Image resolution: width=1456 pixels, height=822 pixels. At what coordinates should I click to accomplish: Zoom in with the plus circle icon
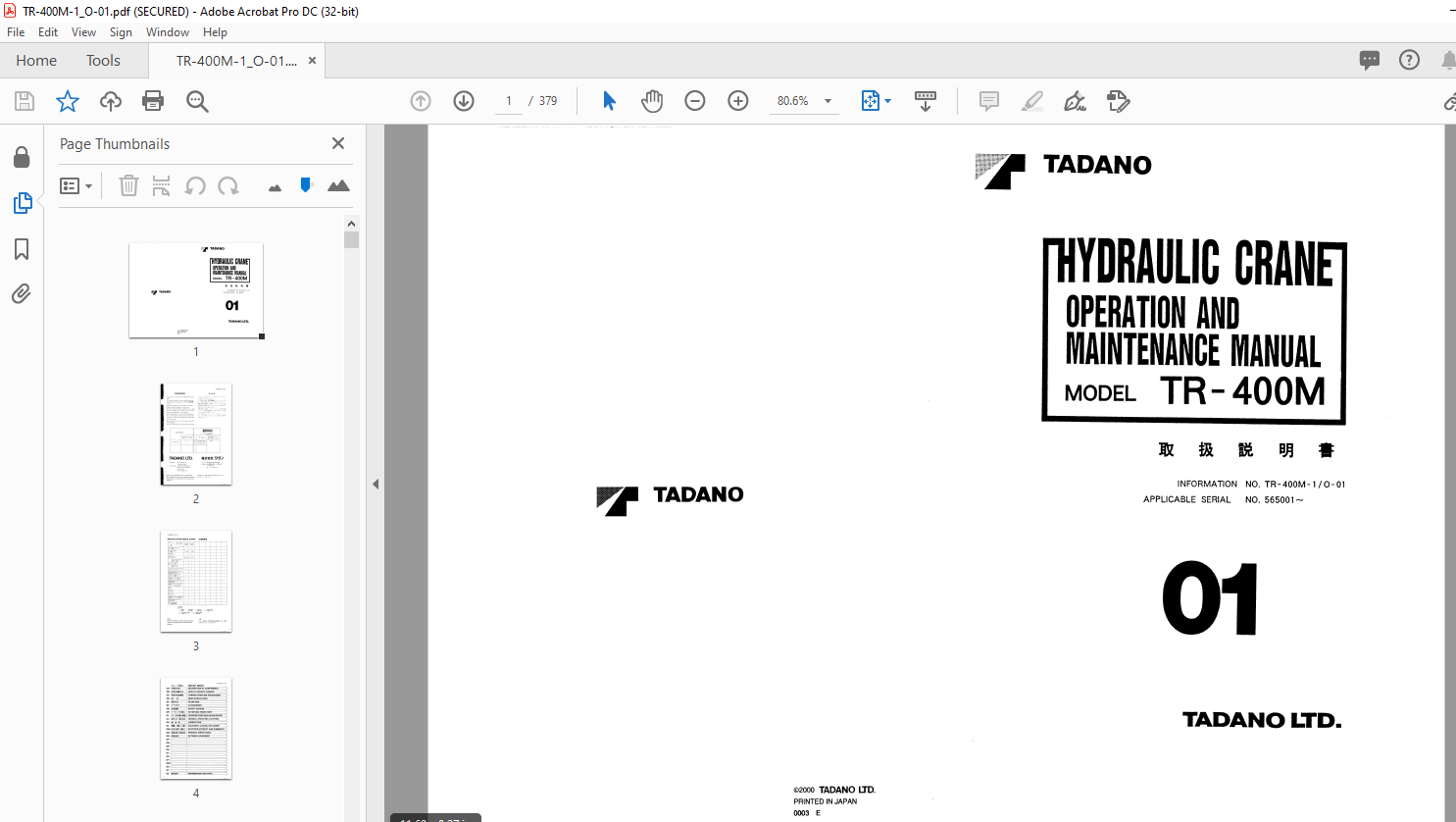(x=738, y=101)
